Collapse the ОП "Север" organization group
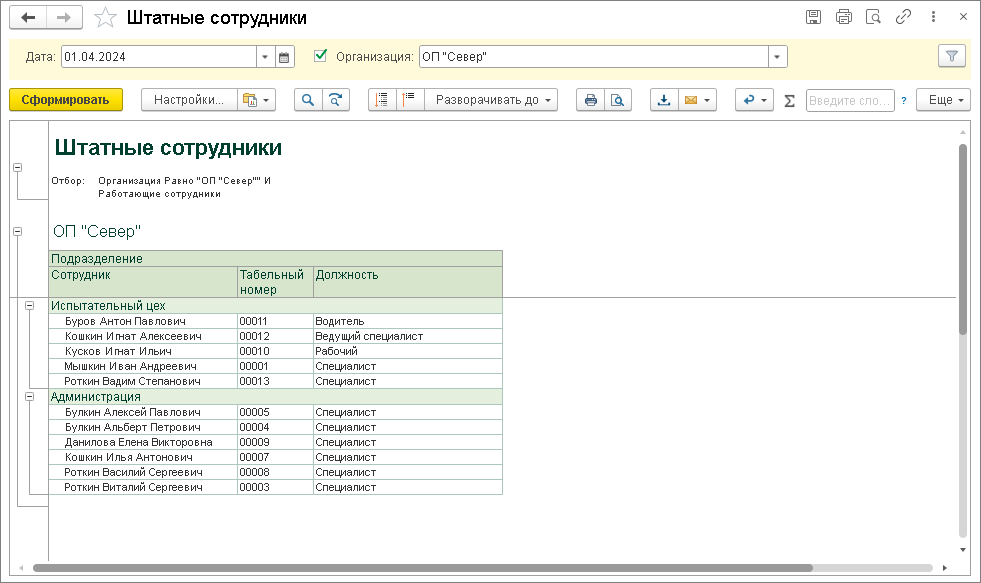Image resolution: width=981 pixels, height=583 pixels. pyautogui.click(x=17, y=231)
